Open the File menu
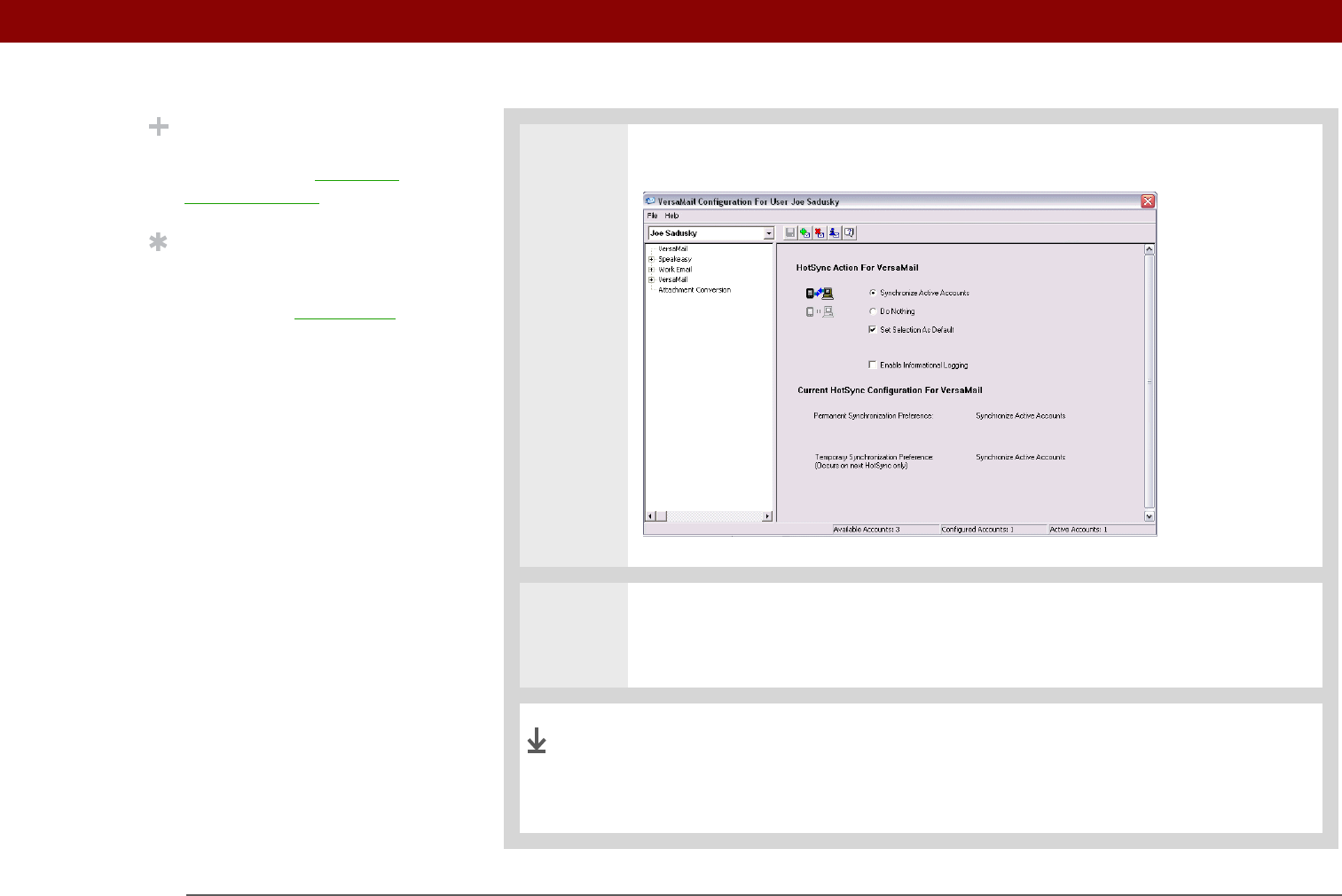Viewport: 1342px width, 896px height. (x=652, y=216)
